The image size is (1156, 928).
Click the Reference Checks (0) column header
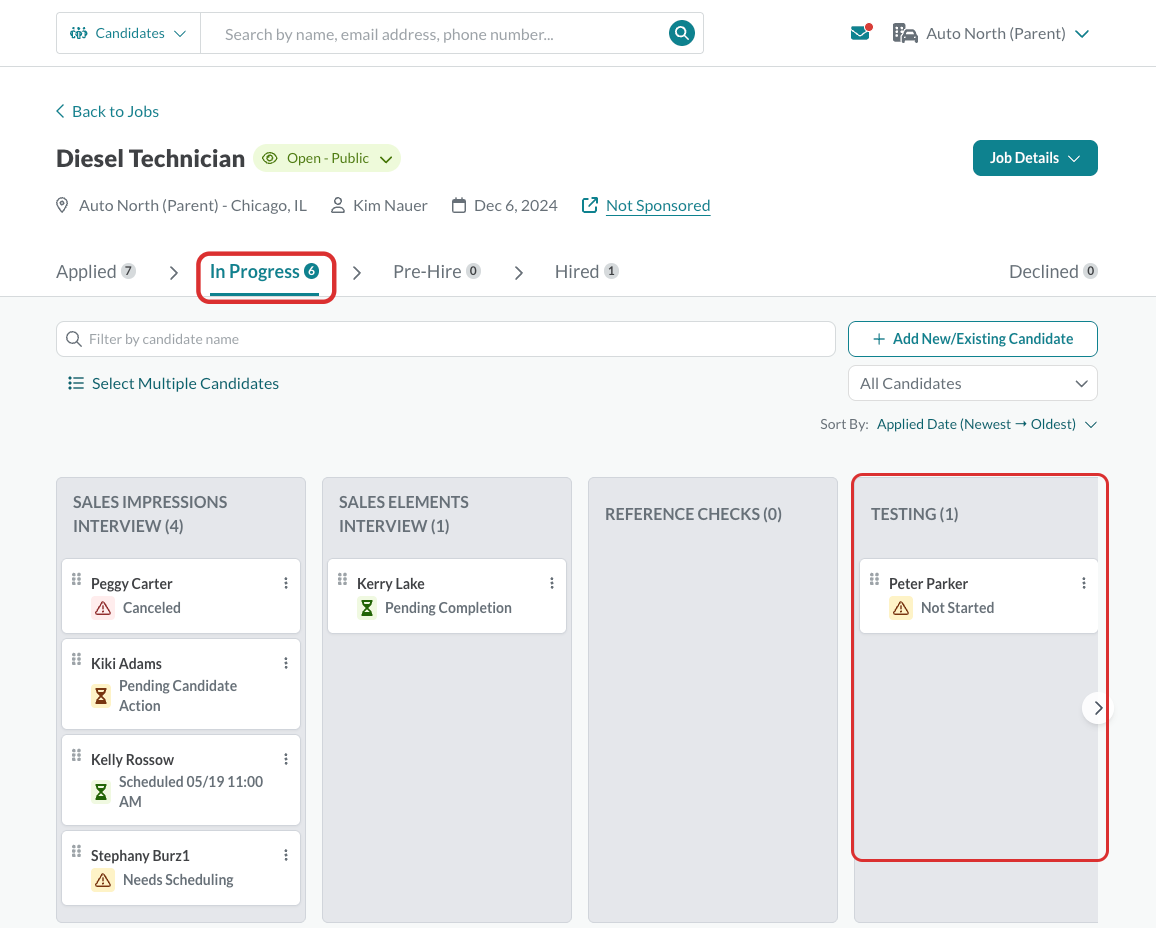pos(693,514)
